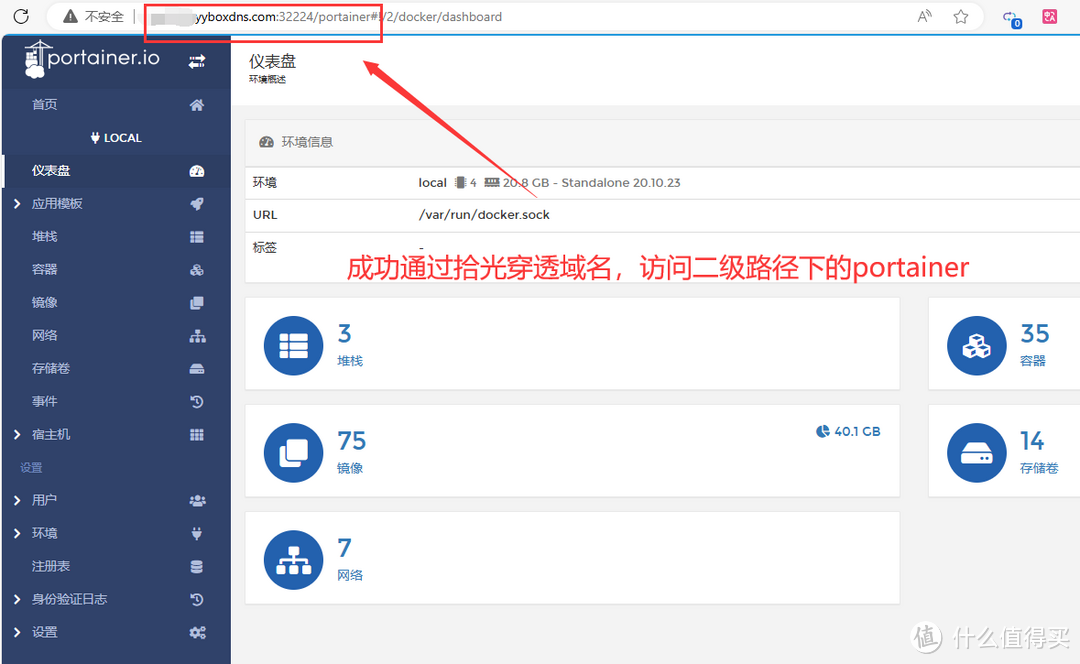Click the rocket icon for 应用模板
This screenshot has width=1080, height=664.
[x=197, y=204]
